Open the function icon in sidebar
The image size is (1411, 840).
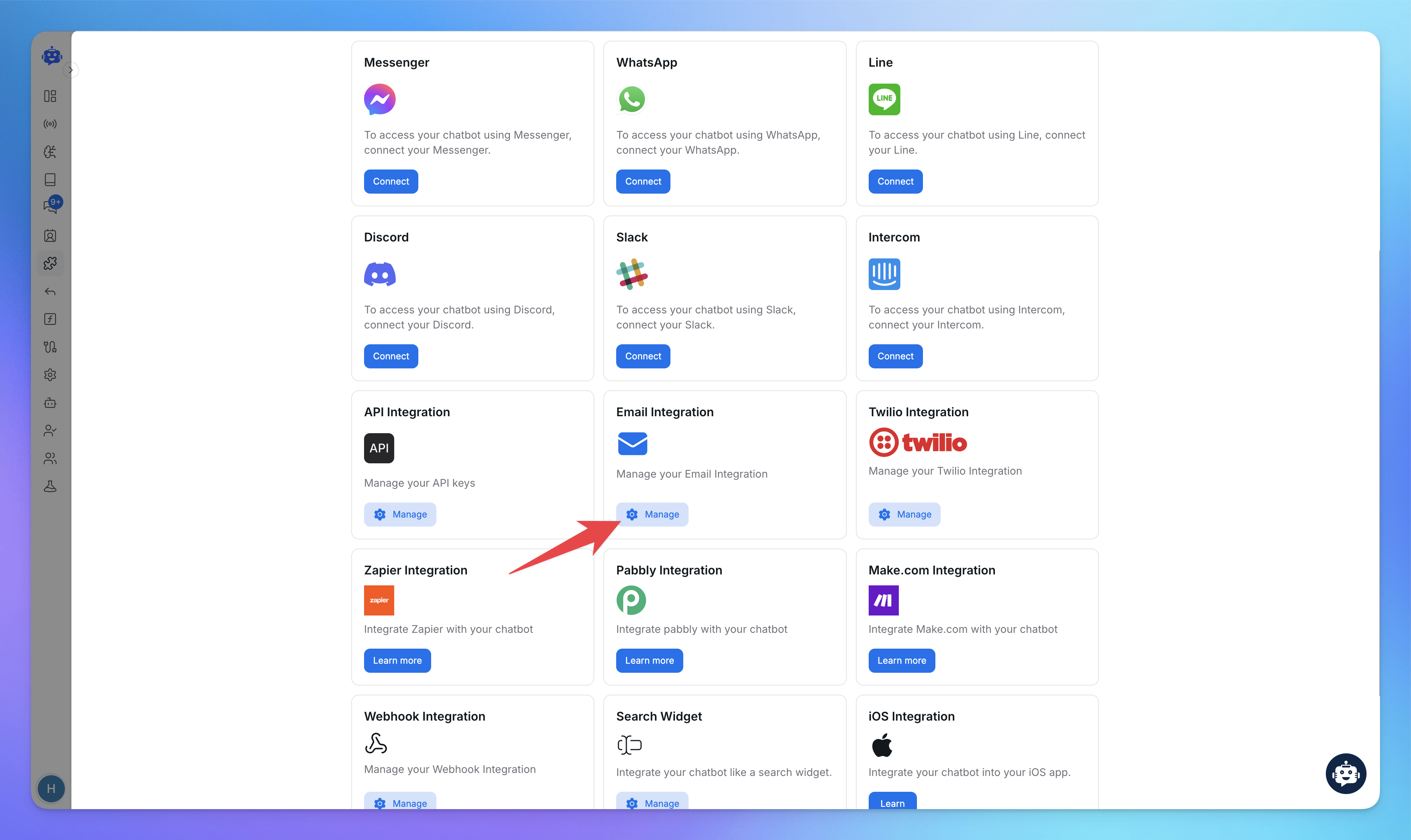click(51, 319)
